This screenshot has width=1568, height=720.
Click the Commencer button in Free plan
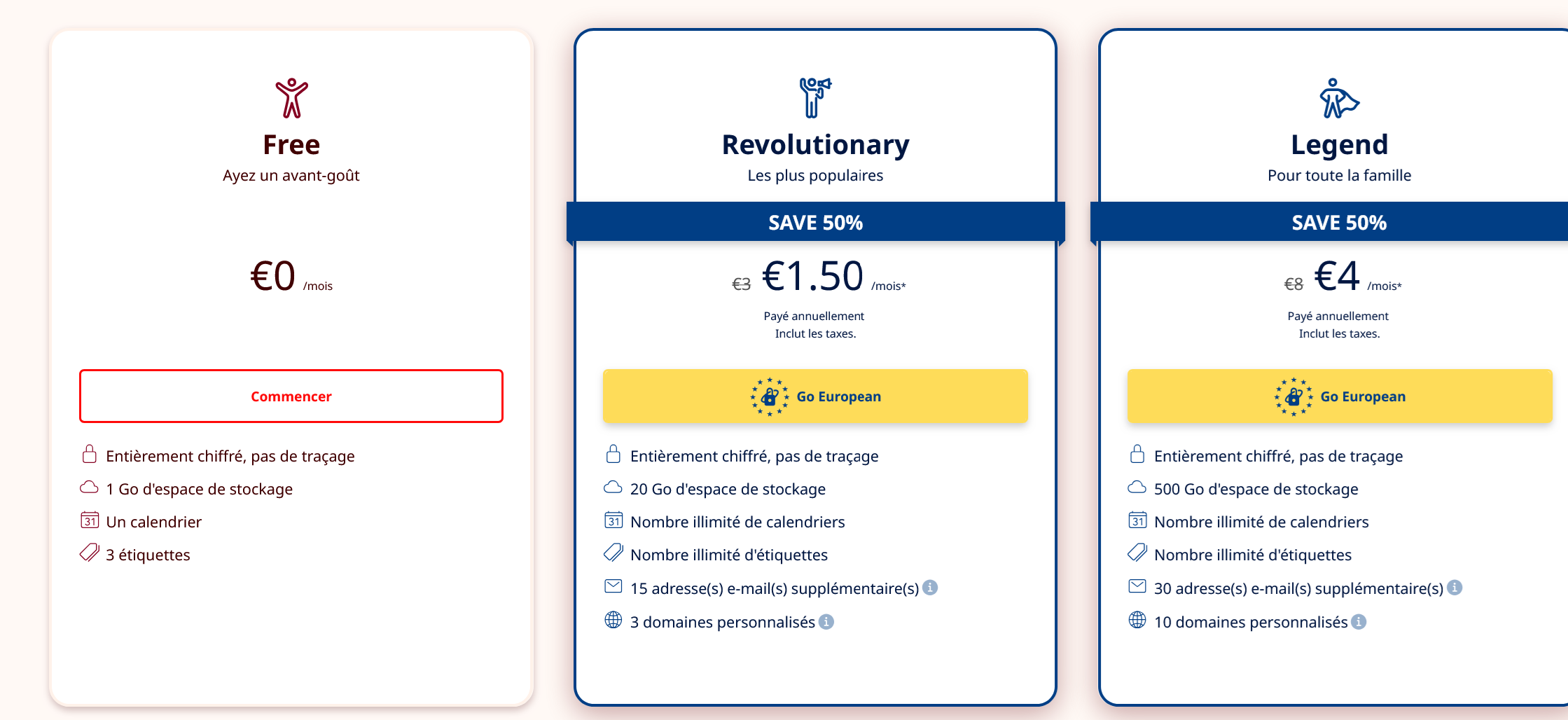click(x=291, y=396)
